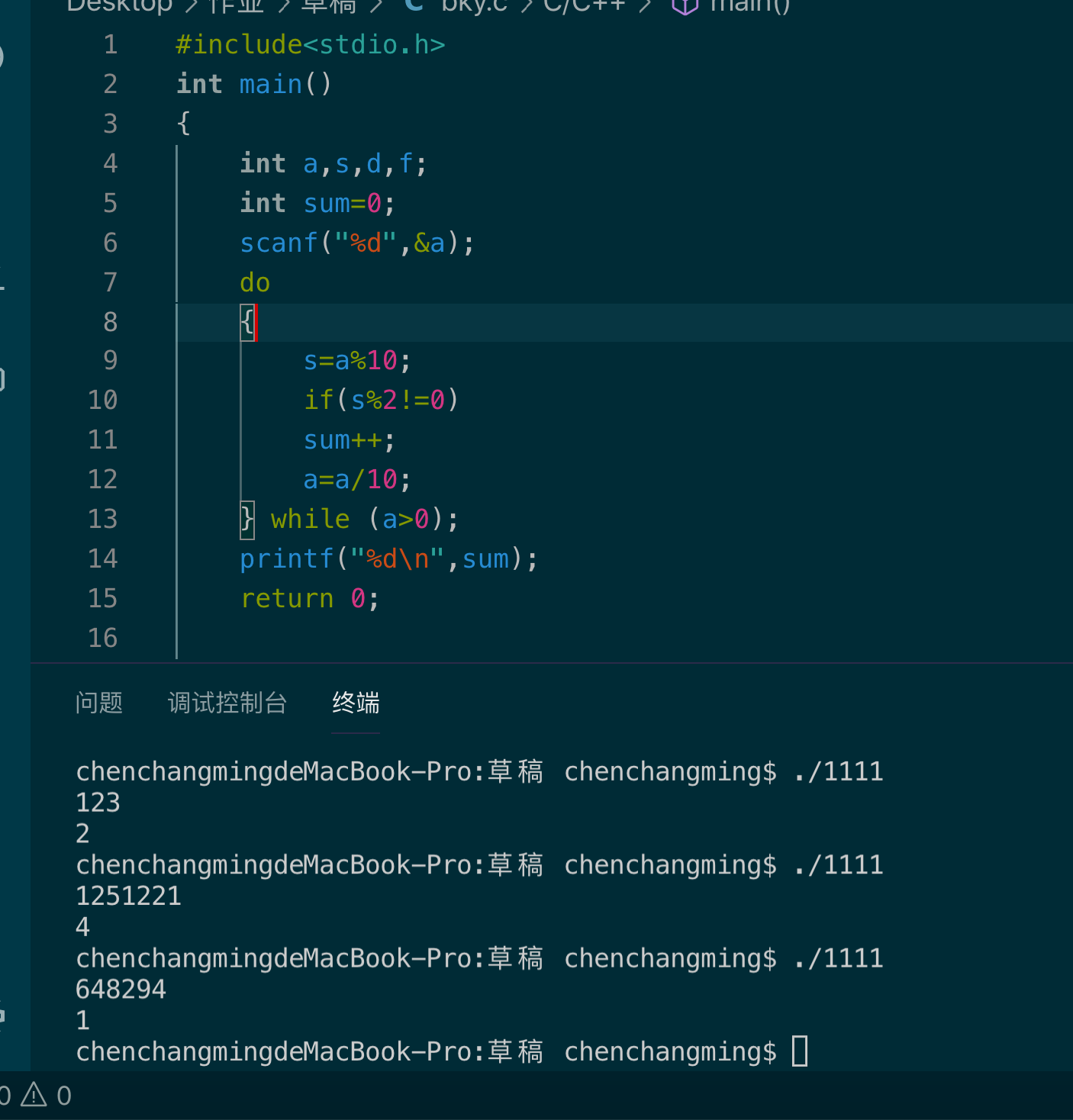Click the closing brace before while
The image size is (1073, 1120).
point(247,519)
